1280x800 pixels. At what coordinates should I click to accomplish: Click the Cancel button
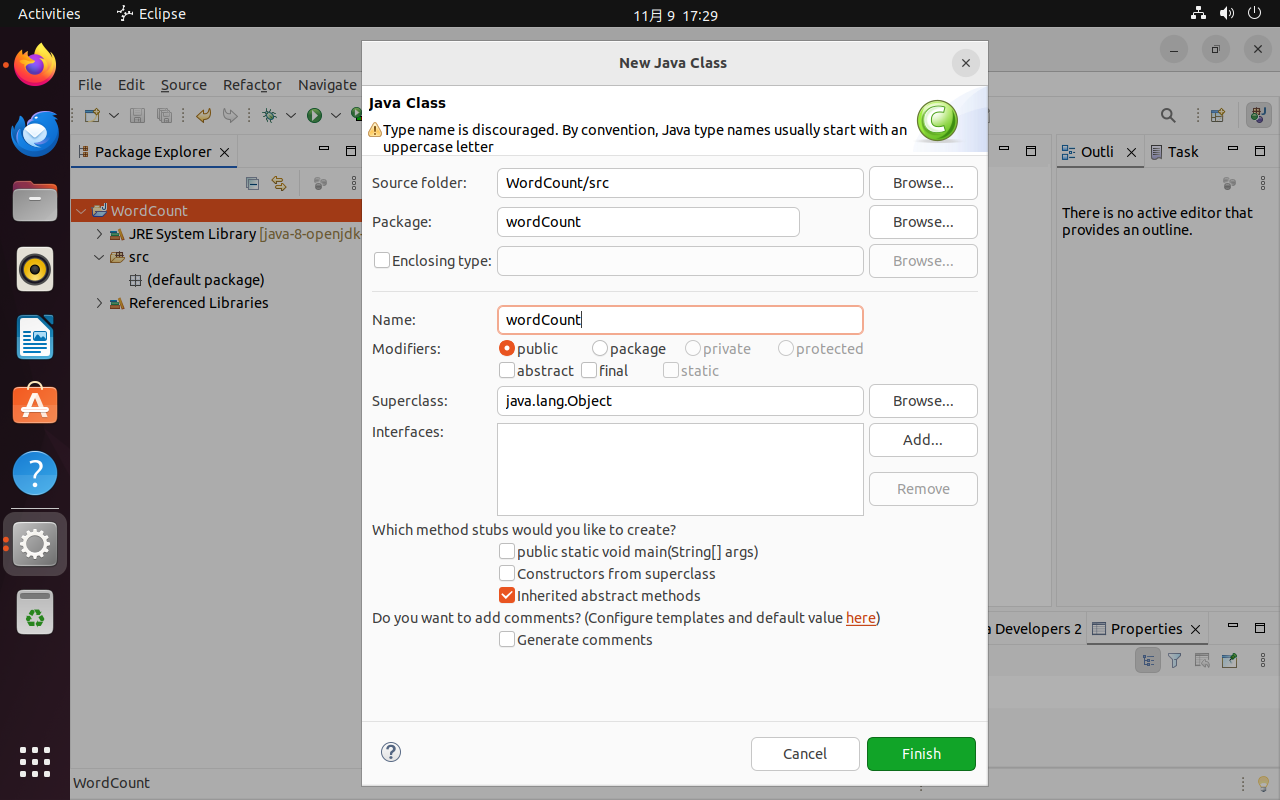click(805, 754)
